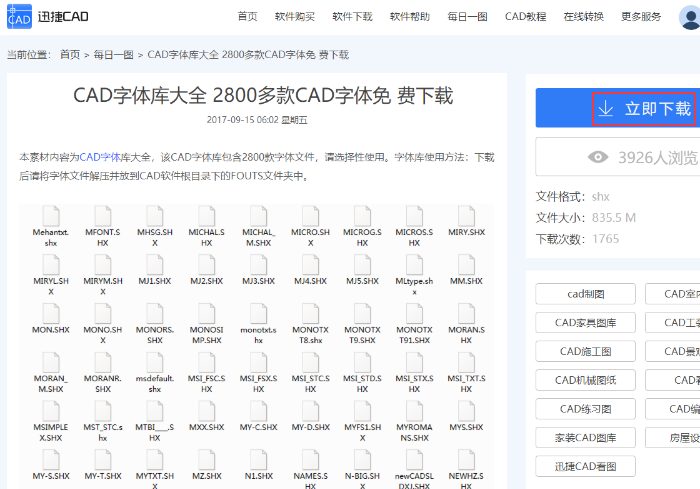Click the download arrow icon on 立即下载
Viewport: 700px width, 489px height.
click(x=605, y=108)
